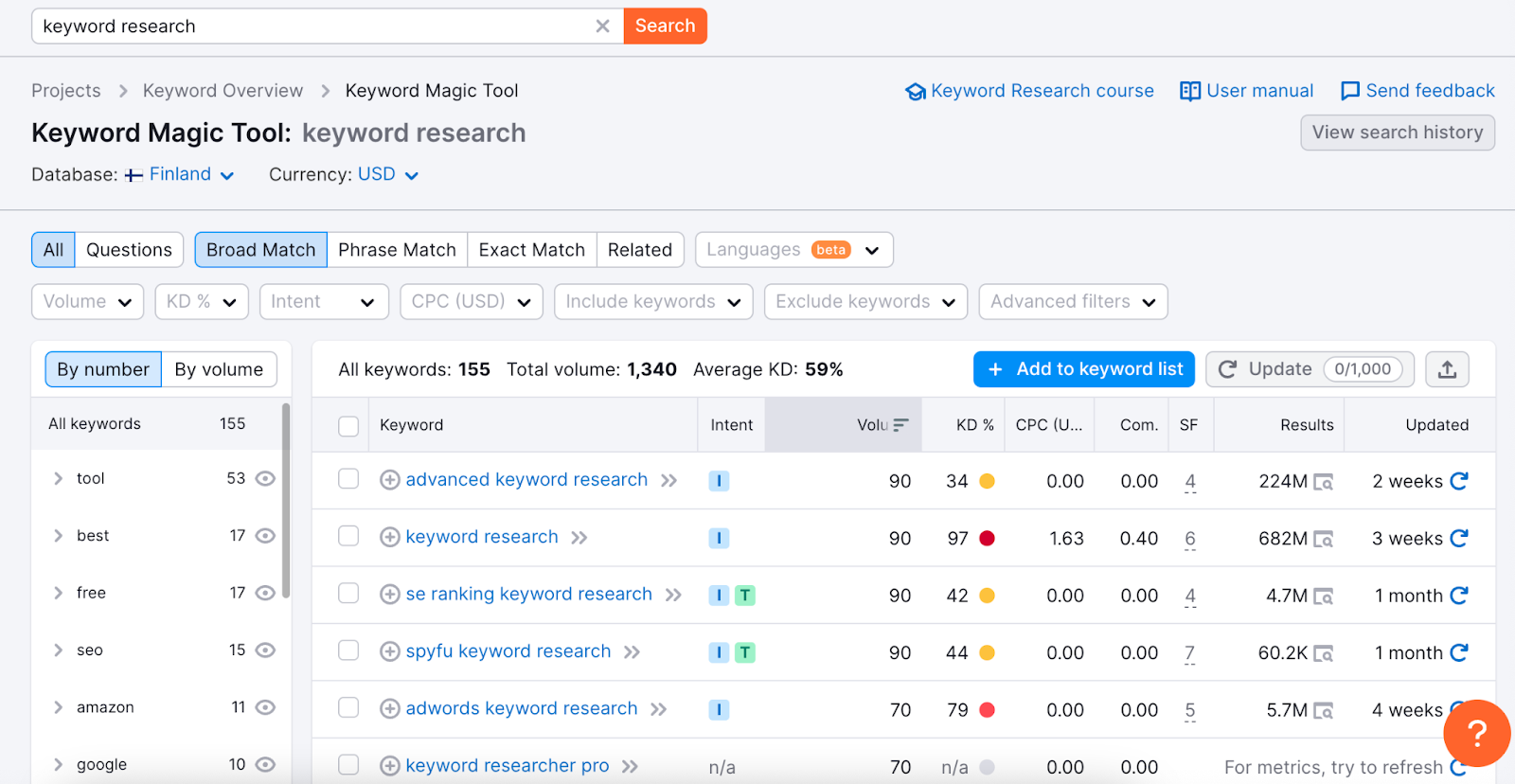Tick the select-all checkbox in table header
This screenshot has height=784, width=1515.
click(348, 426)
